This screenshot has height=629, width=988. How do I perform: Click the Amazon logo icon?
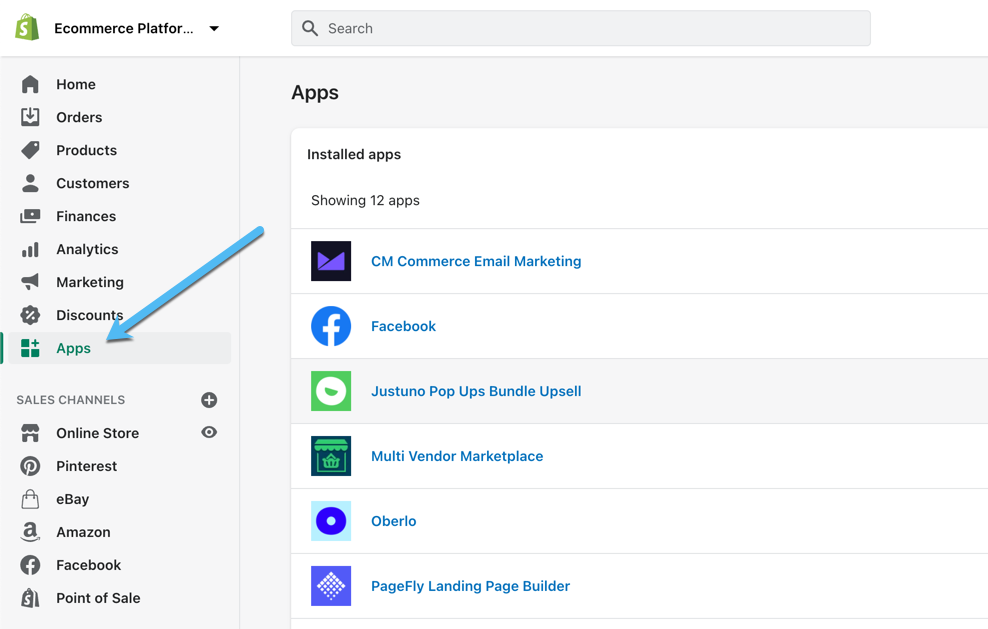(x=30, y=532)
